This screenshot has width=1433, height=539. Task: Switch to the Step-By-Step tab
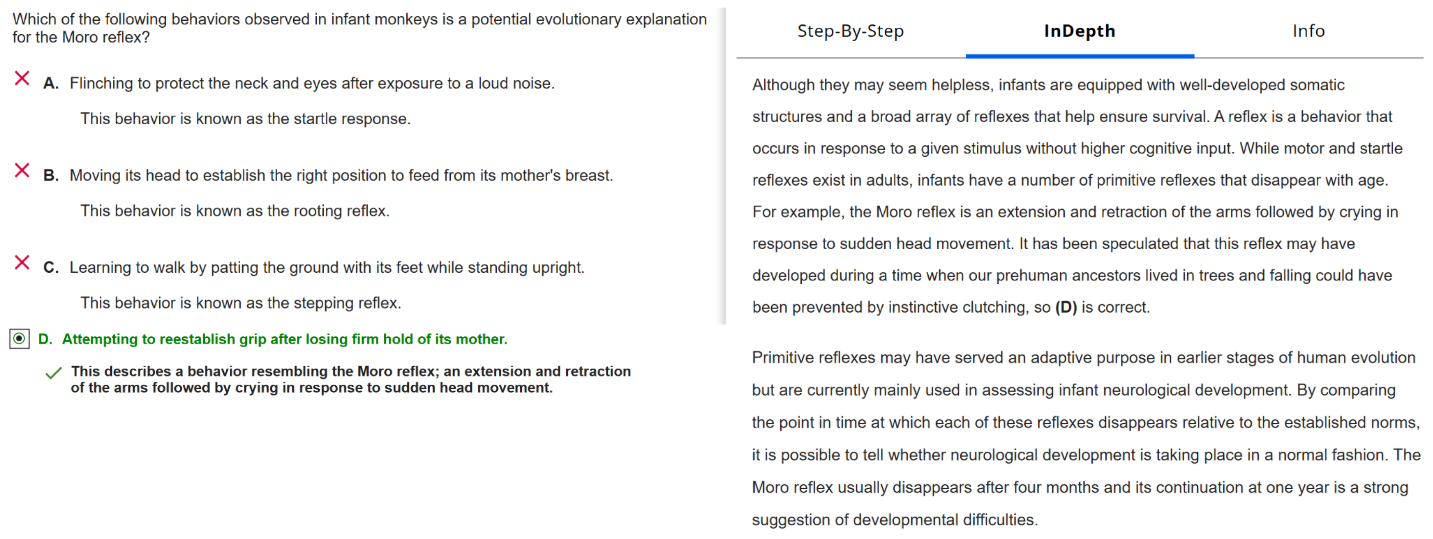[850, 31]
